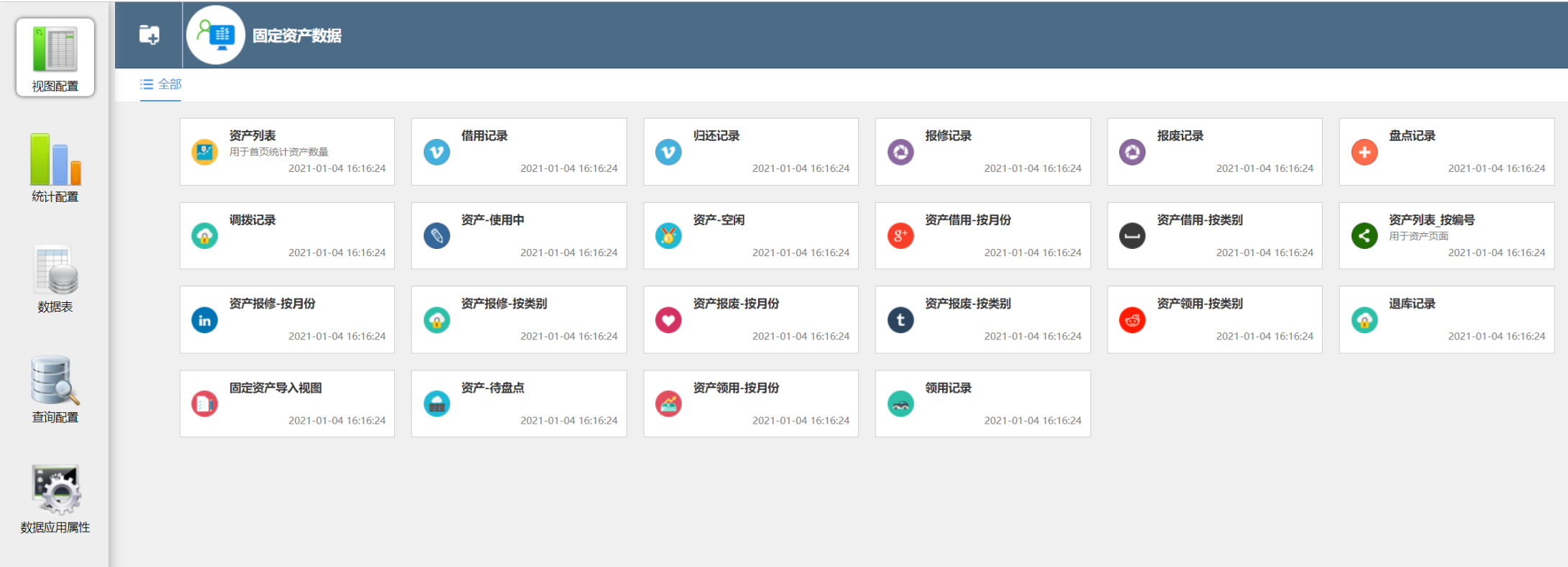This screenshot has width=1568, height=567.
Task: Click the 资产报废-按类别 t icon
Action: (x=901, y=320)
